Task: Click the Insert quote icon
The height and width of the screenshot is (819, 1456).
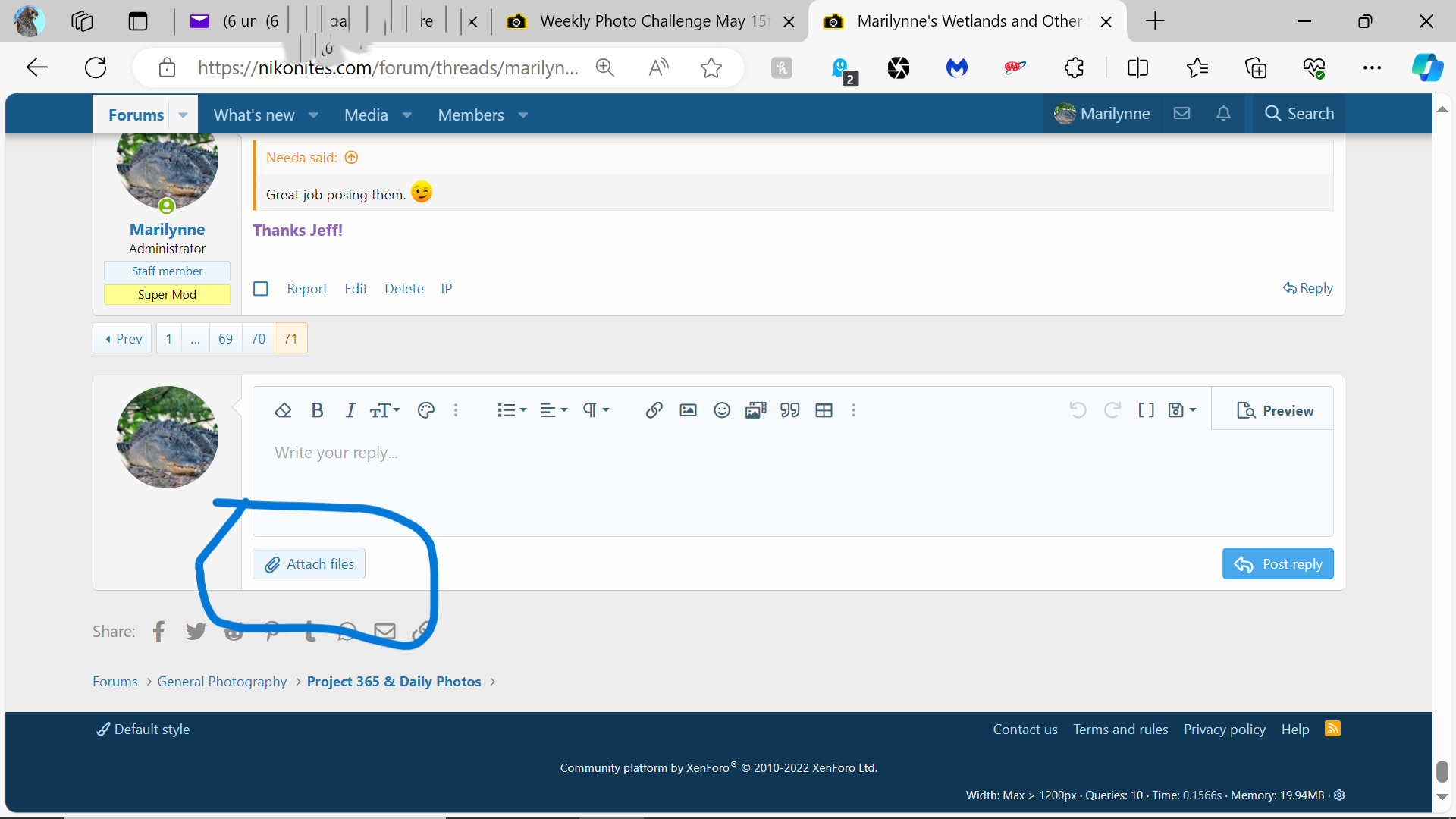Action: [789, 410]
